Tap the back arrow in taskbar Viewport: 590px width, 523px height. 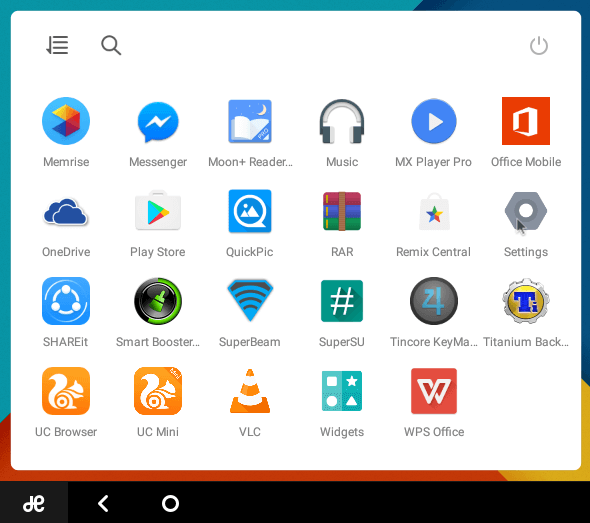(x=103, y=503)
